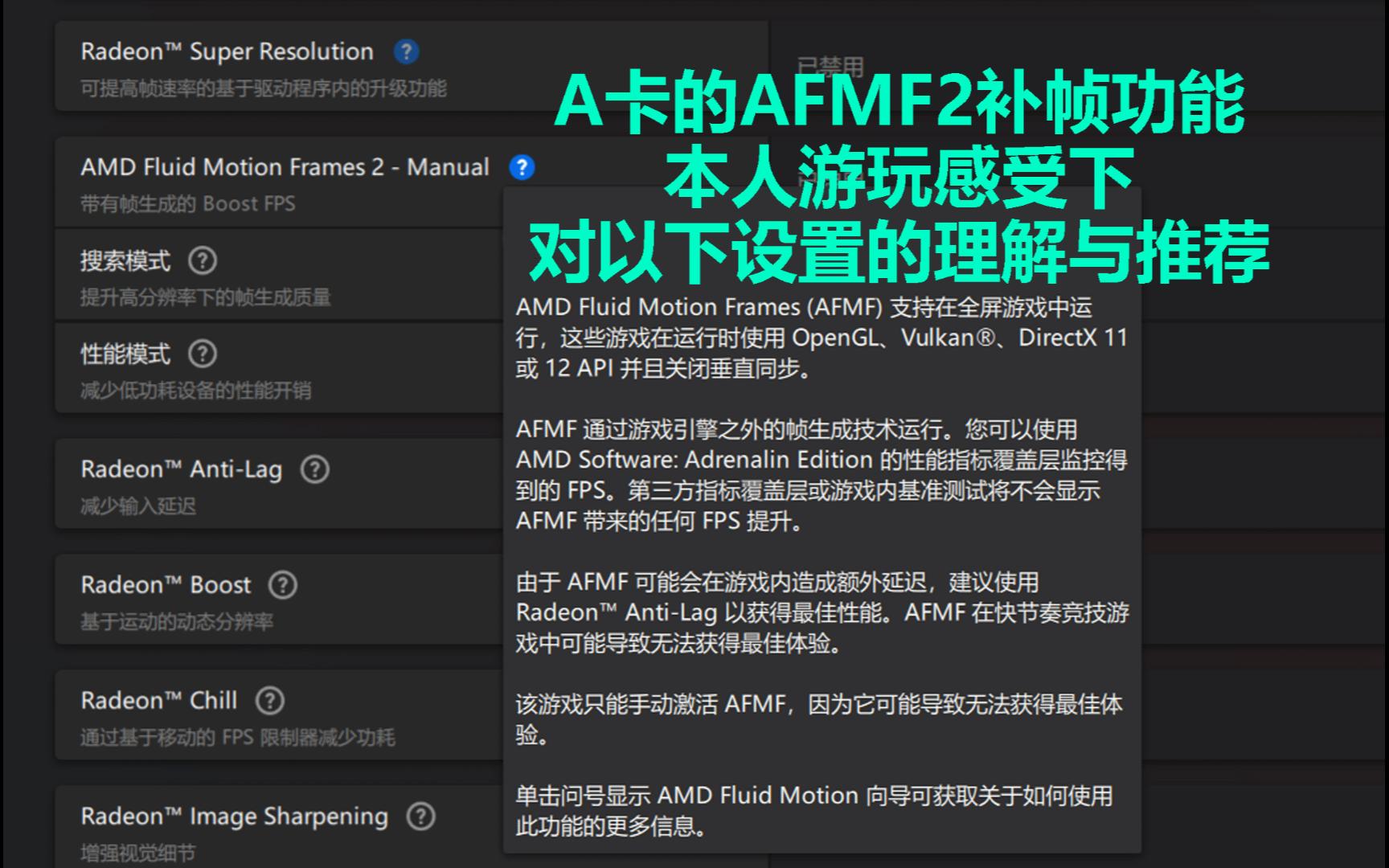Click the description 减少低功耗设备的性能开销
This screenshot has height=868, width=1389.
[x=195, y=391]
